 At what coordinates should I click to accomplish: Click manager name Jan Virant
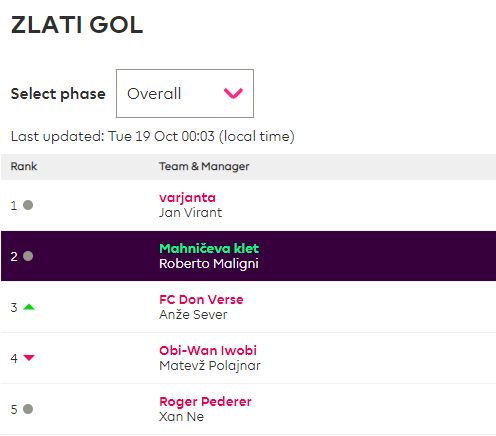pos(190,213)
